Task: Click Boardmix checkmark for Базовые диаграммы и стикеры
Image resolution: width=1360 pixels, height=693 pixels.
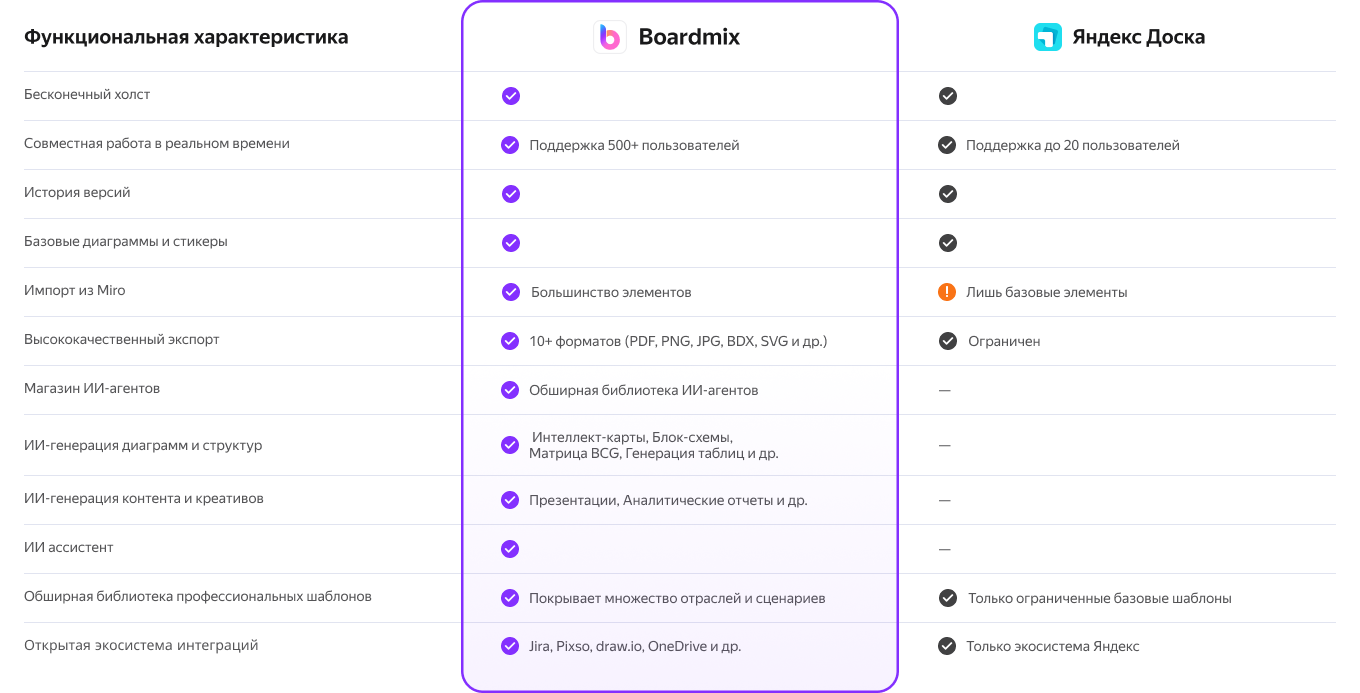Action: (x=510, y=243)
